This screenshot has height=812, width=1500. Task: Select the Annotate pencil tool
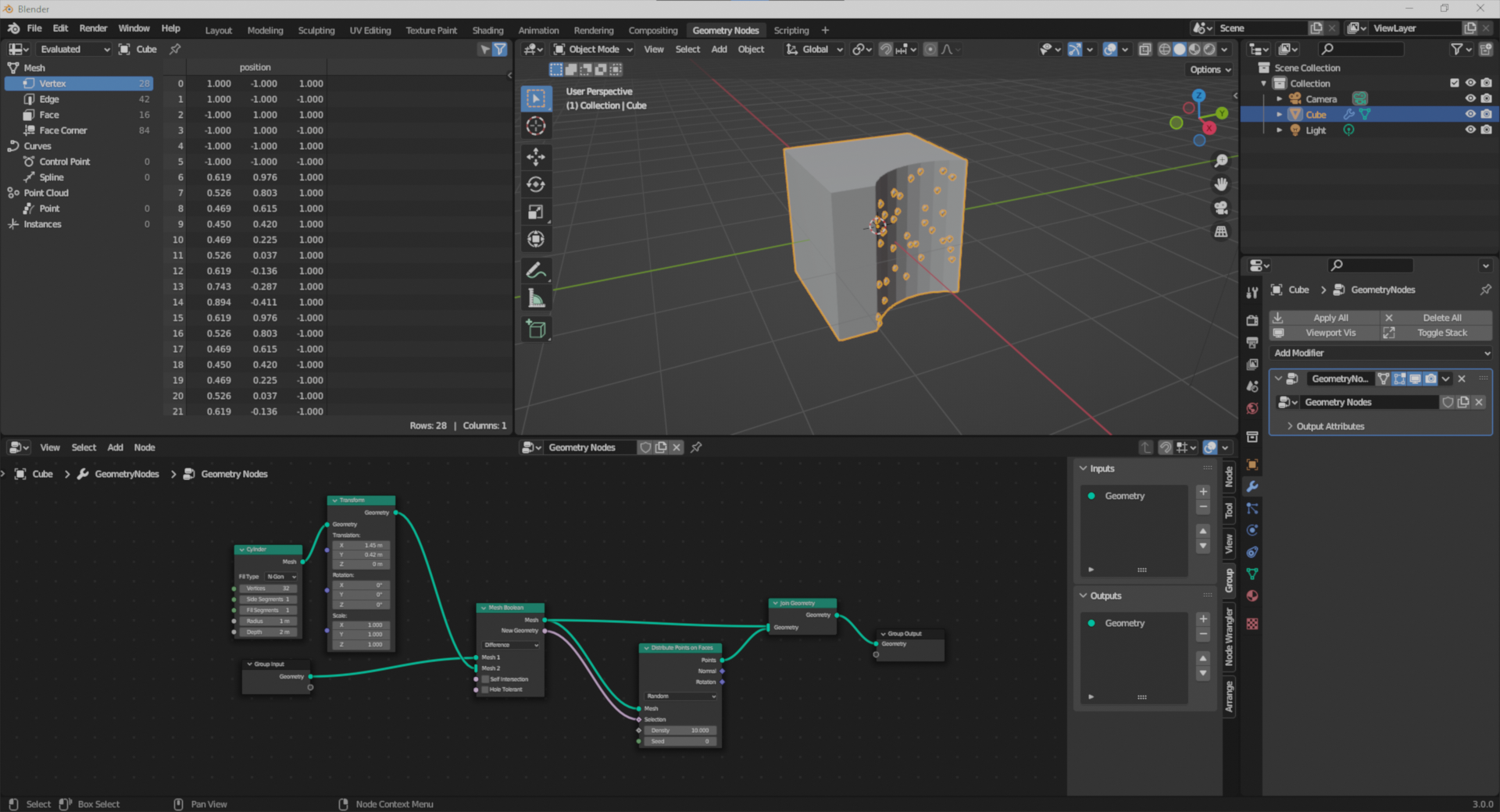536,271
